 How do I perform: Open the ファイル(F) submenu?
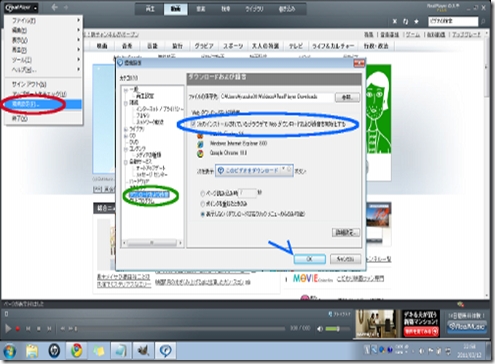pyautogui.click(x=43, y=21)
